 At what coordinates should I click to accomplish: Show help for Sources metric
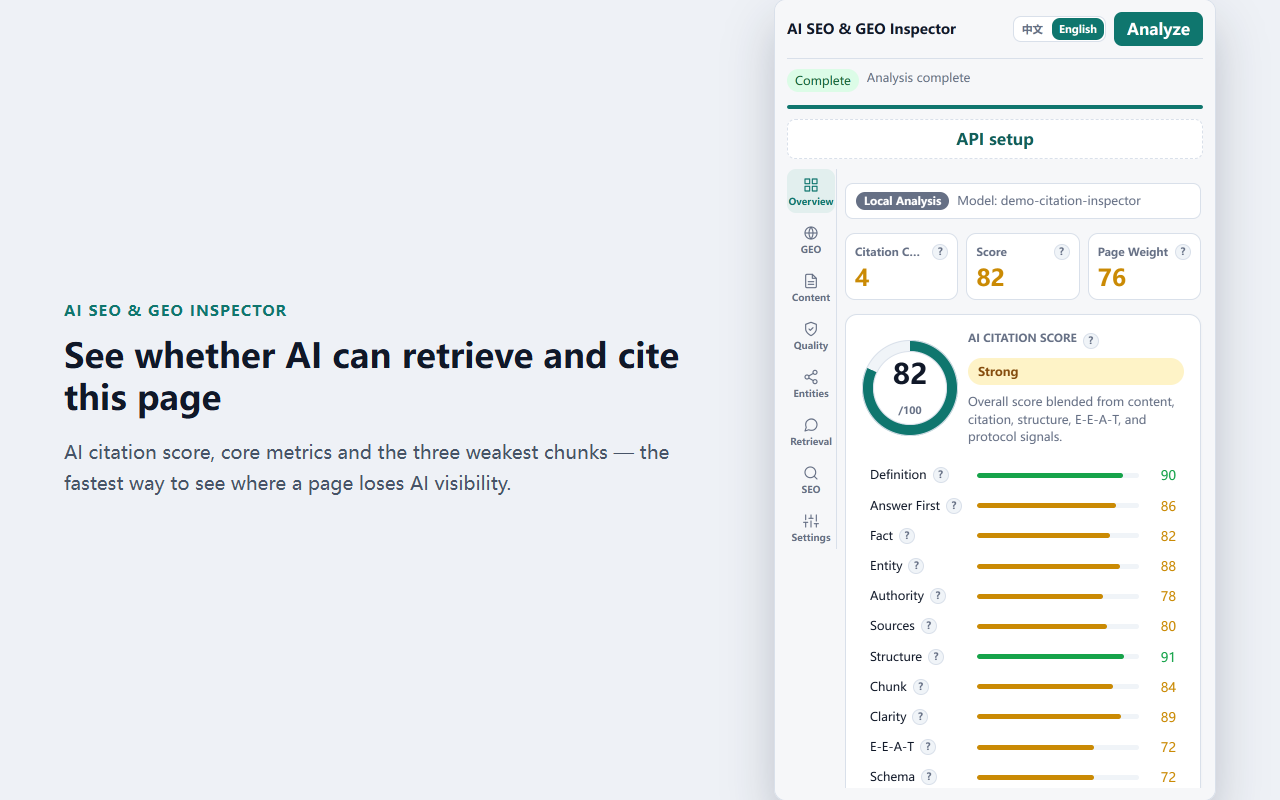929,626
